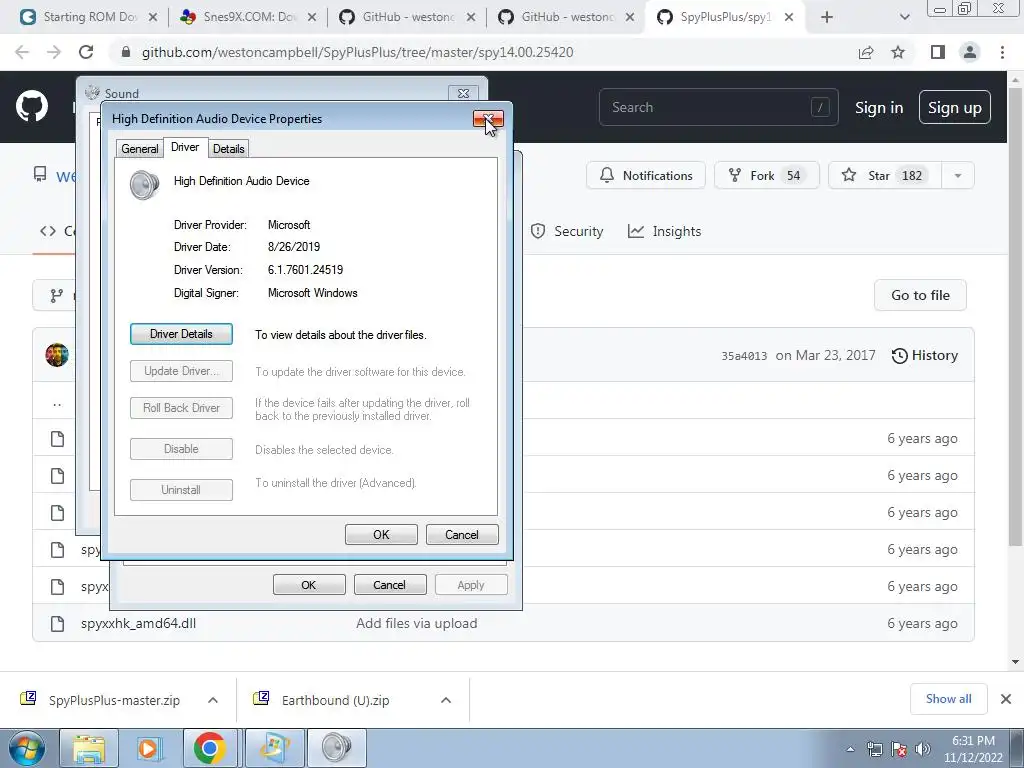This screenshot has width=1024, height=768.
Task: Click the Go to file button
Action: click(920, 295)
